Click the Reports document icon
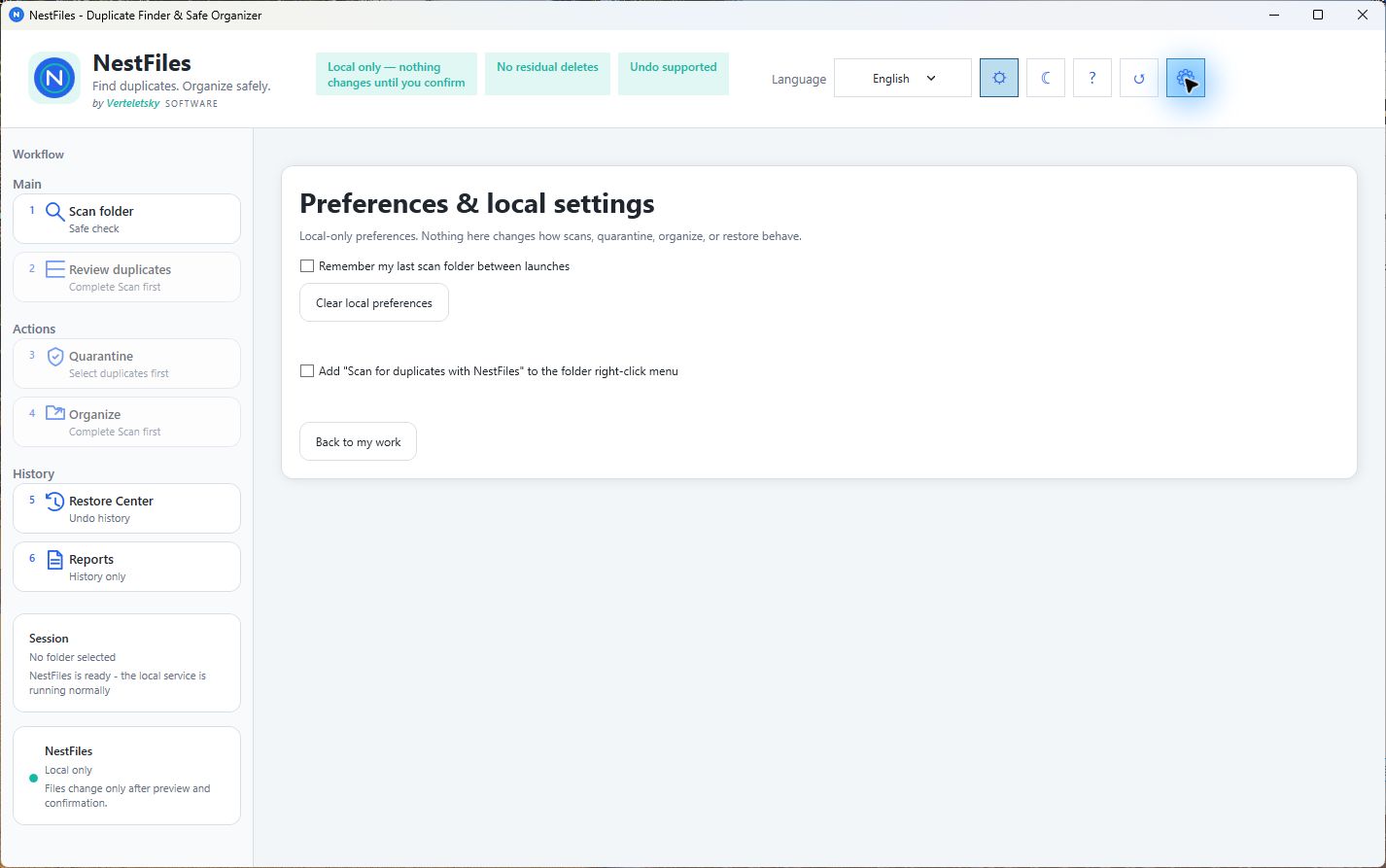The height and width of the screenshot is (868, 1386). [55, 560]
